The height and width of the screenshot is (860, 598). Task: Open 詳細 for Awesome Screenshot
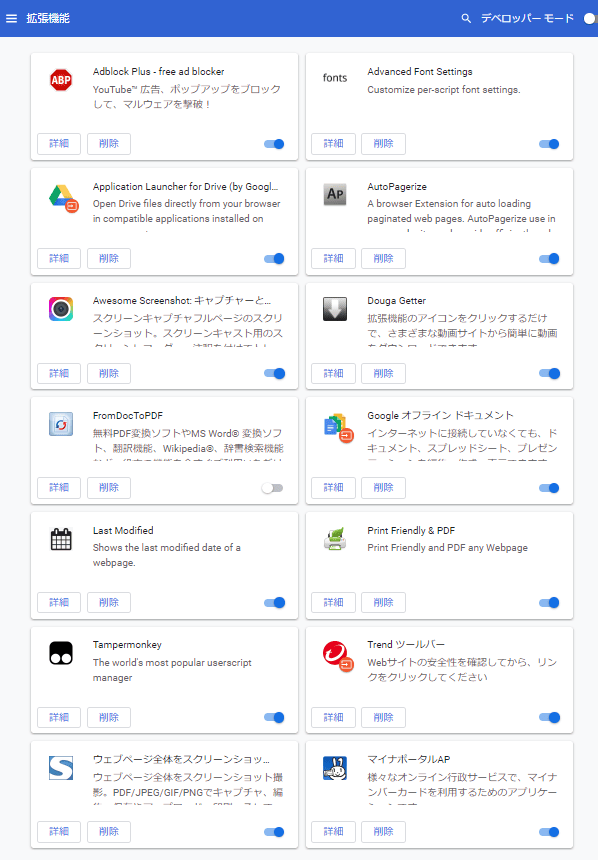coord(59,374)
